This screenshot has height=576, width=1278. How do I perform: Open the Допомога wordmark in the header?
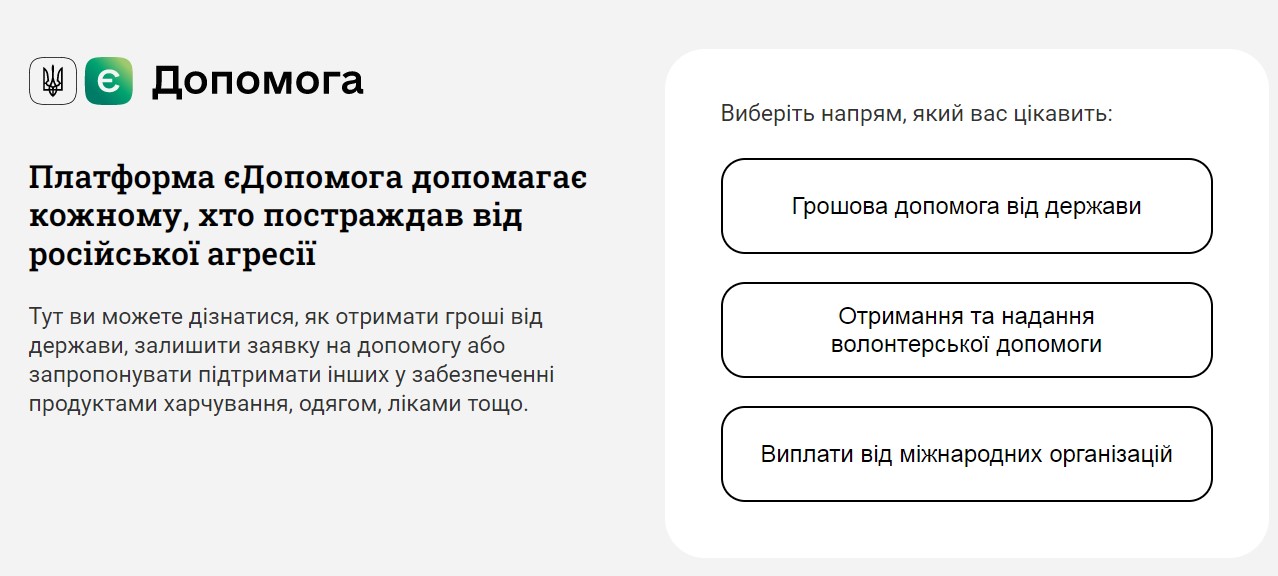tap(257, 81)
